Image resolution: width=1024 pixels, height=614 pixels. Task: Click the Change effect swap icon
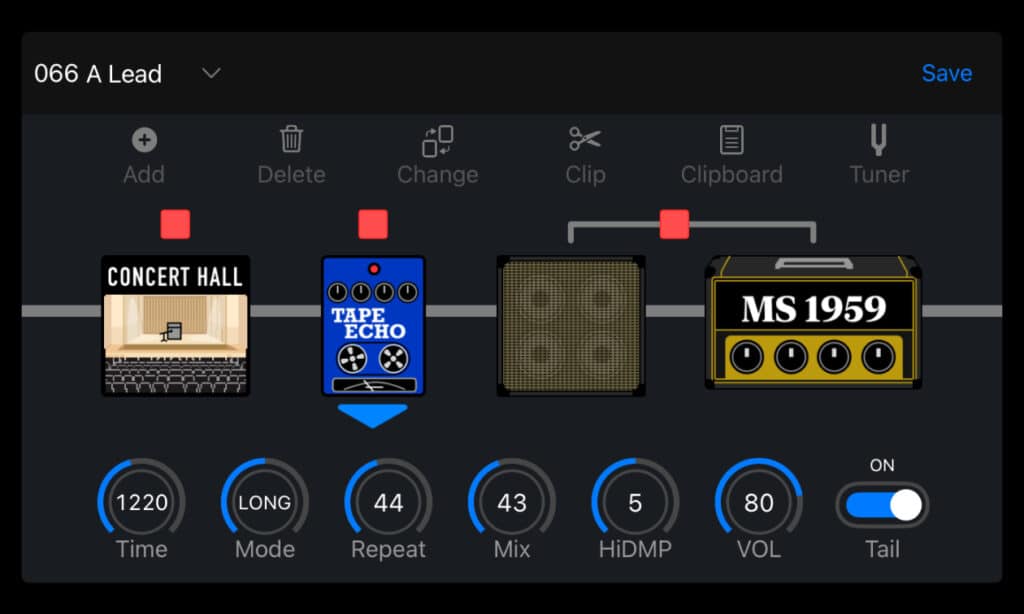438,141
